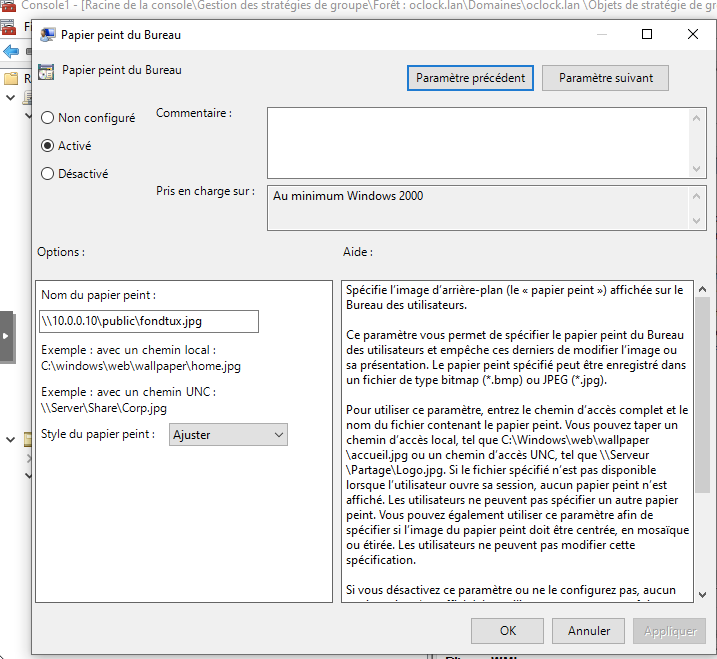Image resolution: width=717 pixels, height=659 pixels.
Task: Click Annuler to cancel changes
Action: 588,631
